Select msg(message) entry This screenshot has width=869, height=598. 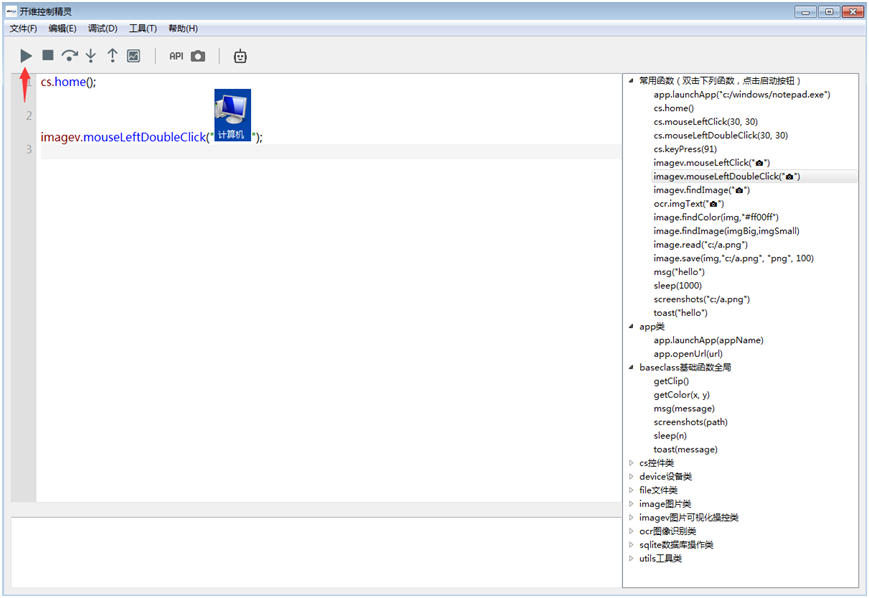tap(684, 408)
